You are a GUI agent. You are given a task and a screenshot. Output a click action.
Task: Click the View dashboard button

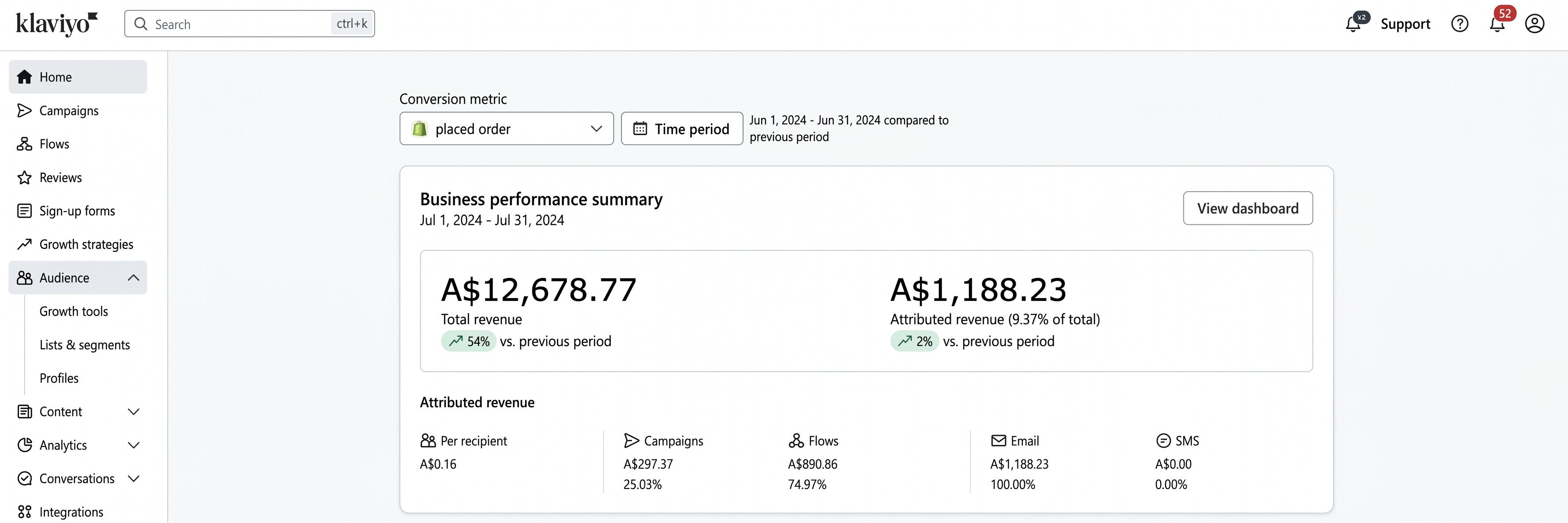pyautogui.click(x=1248, y=208)
